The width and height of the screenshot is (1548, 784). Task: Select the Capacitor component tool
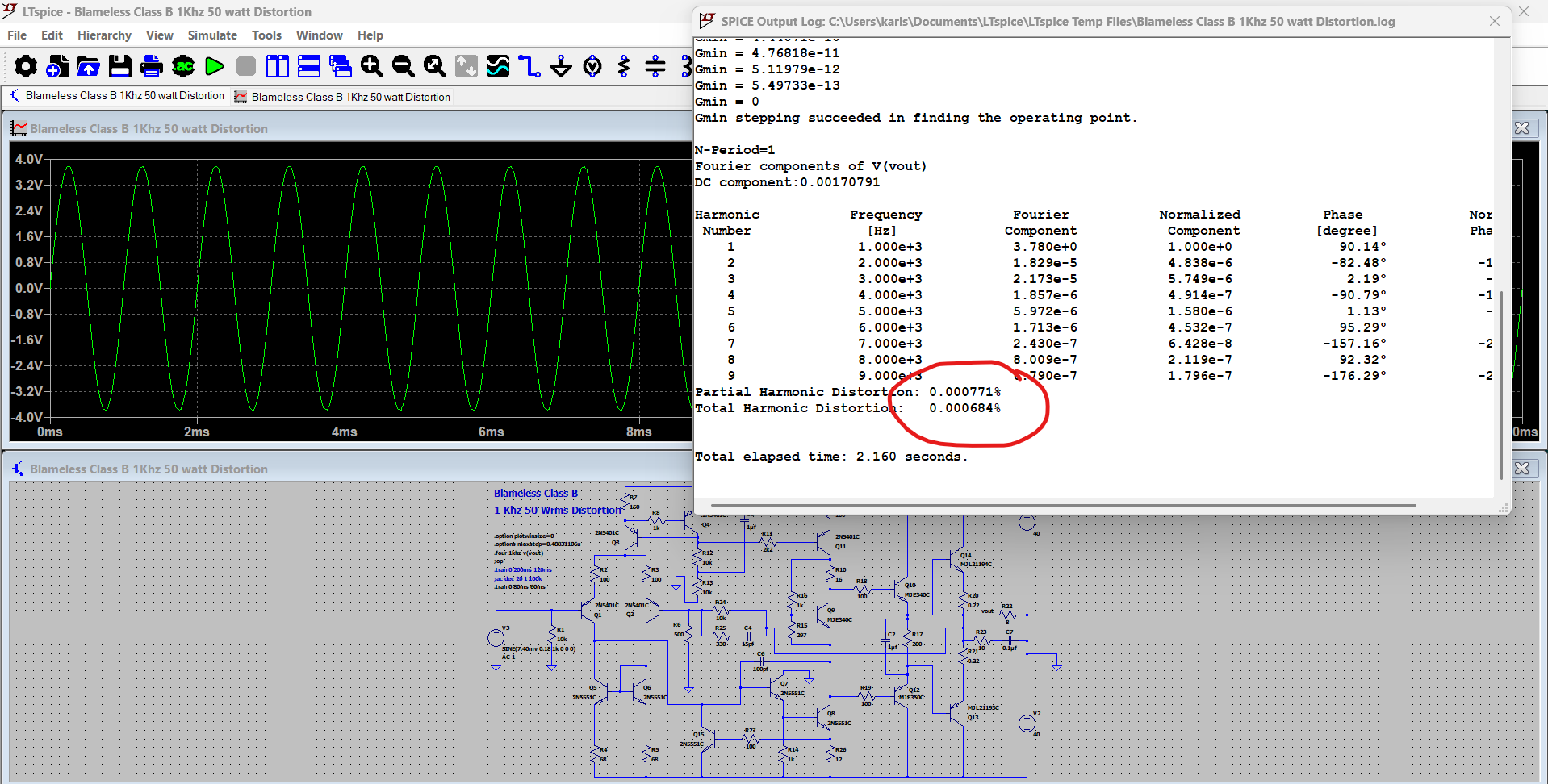coord(655,66)
